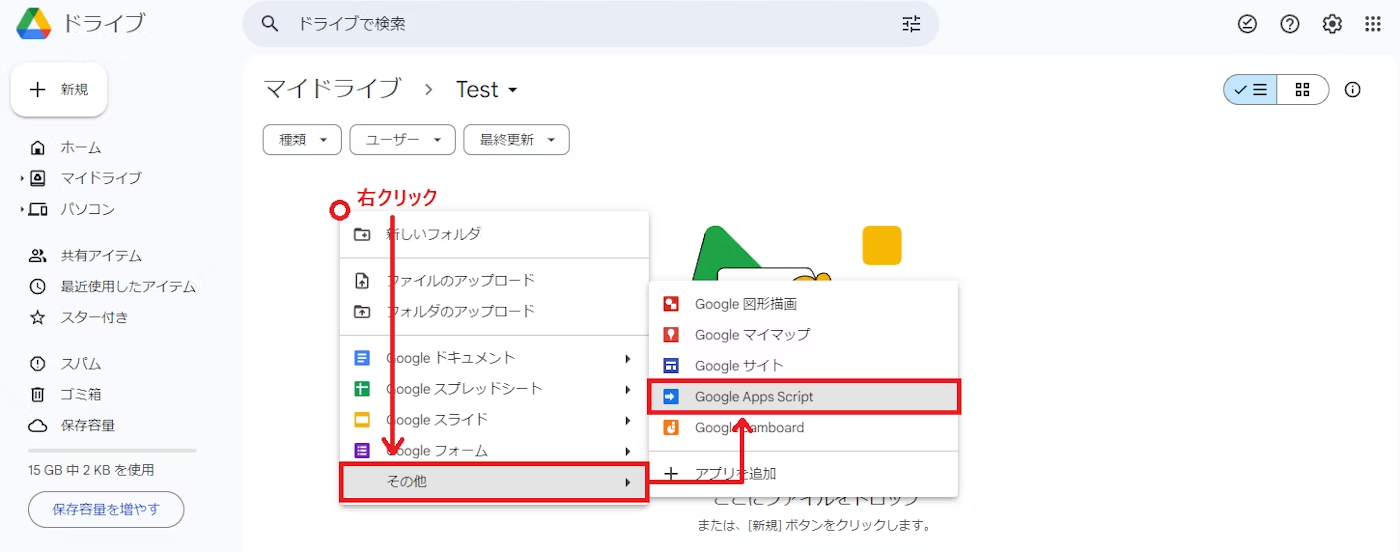1400x552 pixels.
Task: Click the Google Sites icon
Action: (x=672, y=366)
